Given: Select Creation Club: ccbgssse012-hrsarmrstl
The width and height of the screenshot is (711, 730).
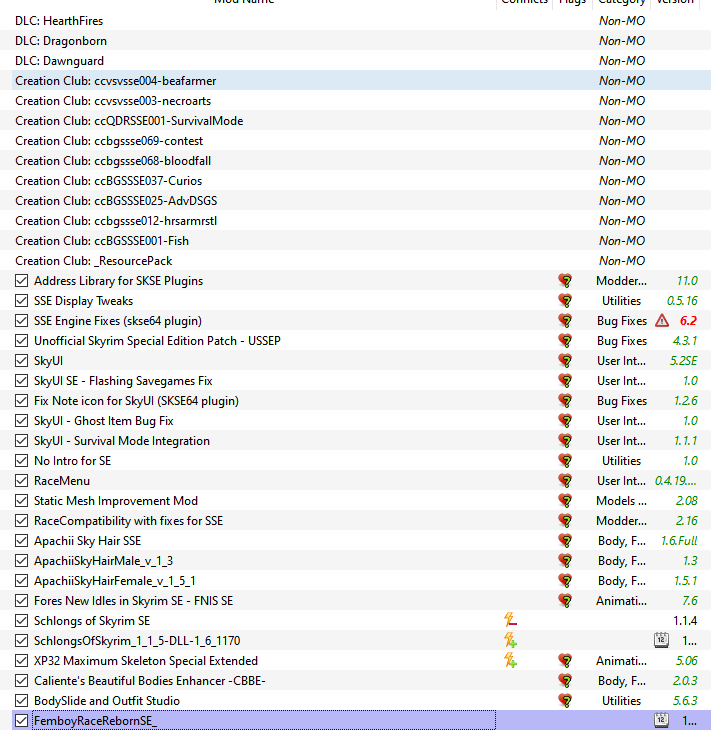Looking at the screenshot, I should 355,221.
